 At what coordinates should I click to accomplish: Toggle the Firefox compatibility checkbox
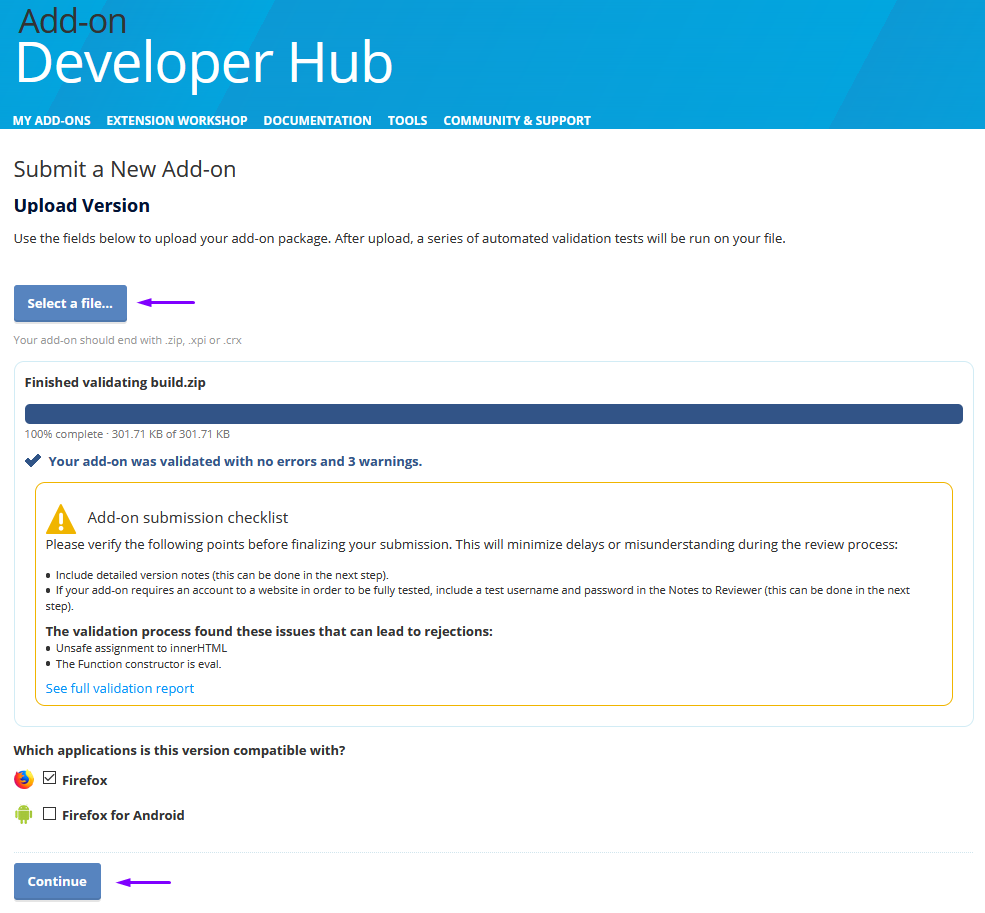pyautogui.click(x=50, y=778)
